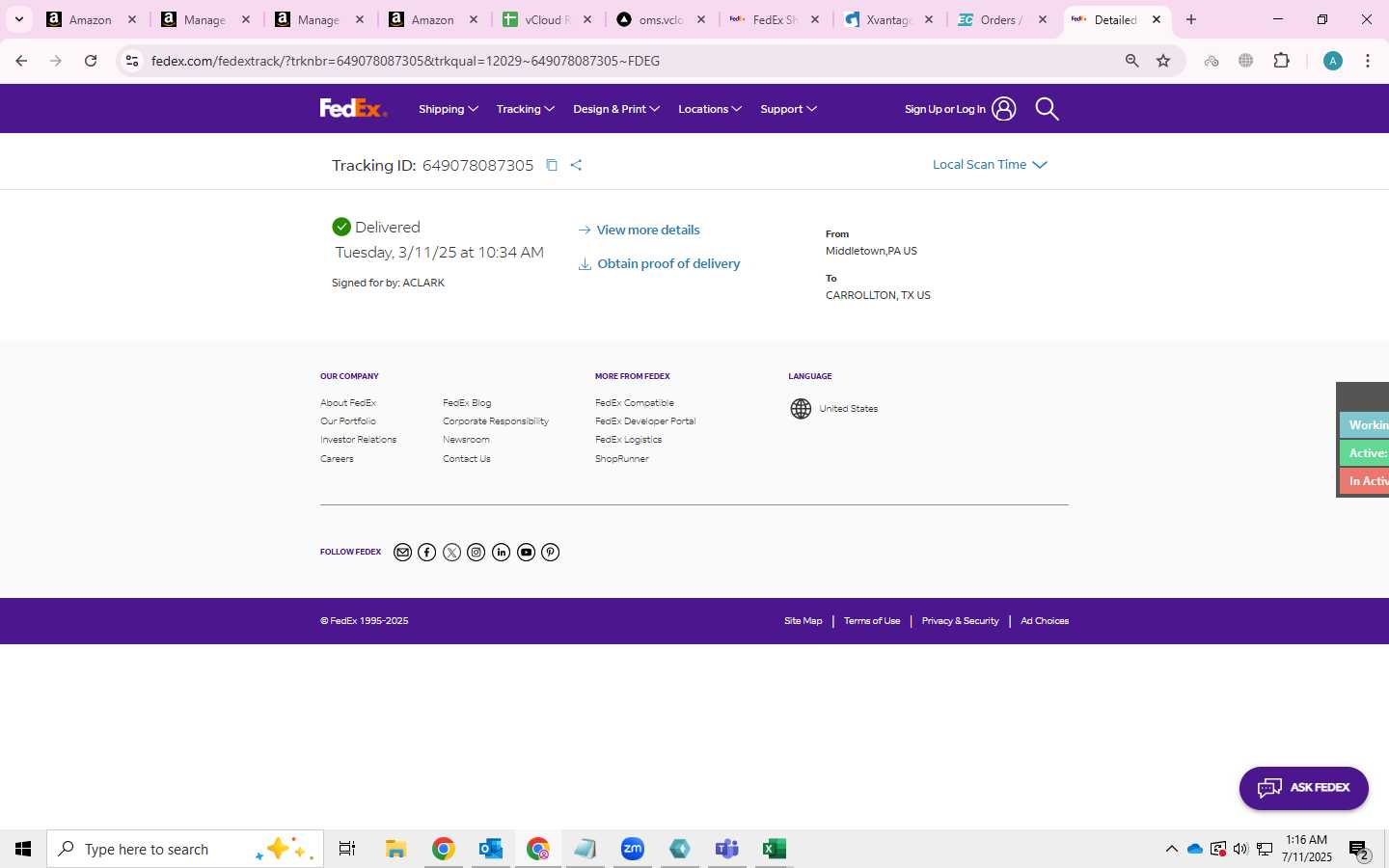Open FedEx Developer Portal link
This screenshot has height=868, width=1389.
click(x=645, y=421)
